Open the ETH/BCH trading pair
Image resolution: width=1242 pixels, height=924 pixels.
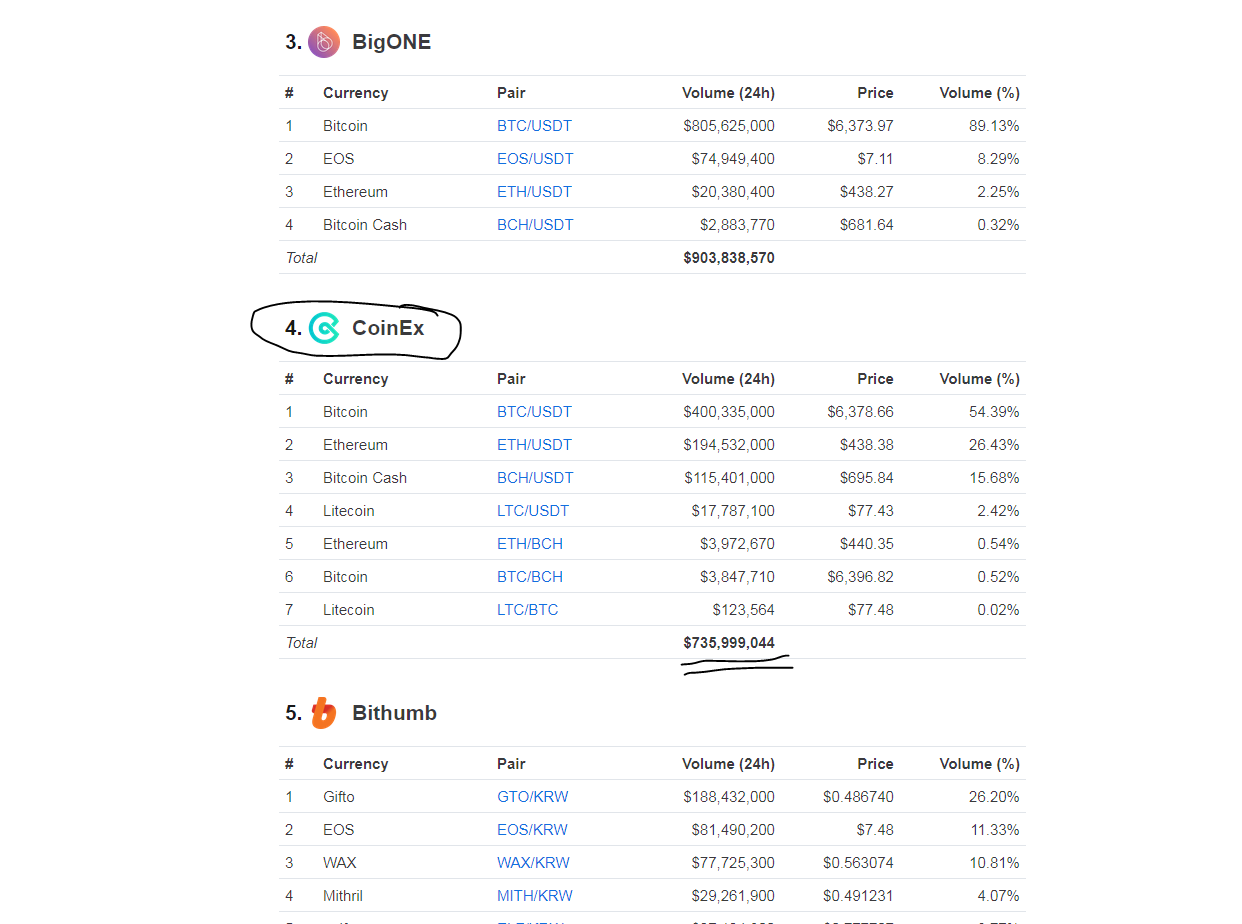[530, 544]
